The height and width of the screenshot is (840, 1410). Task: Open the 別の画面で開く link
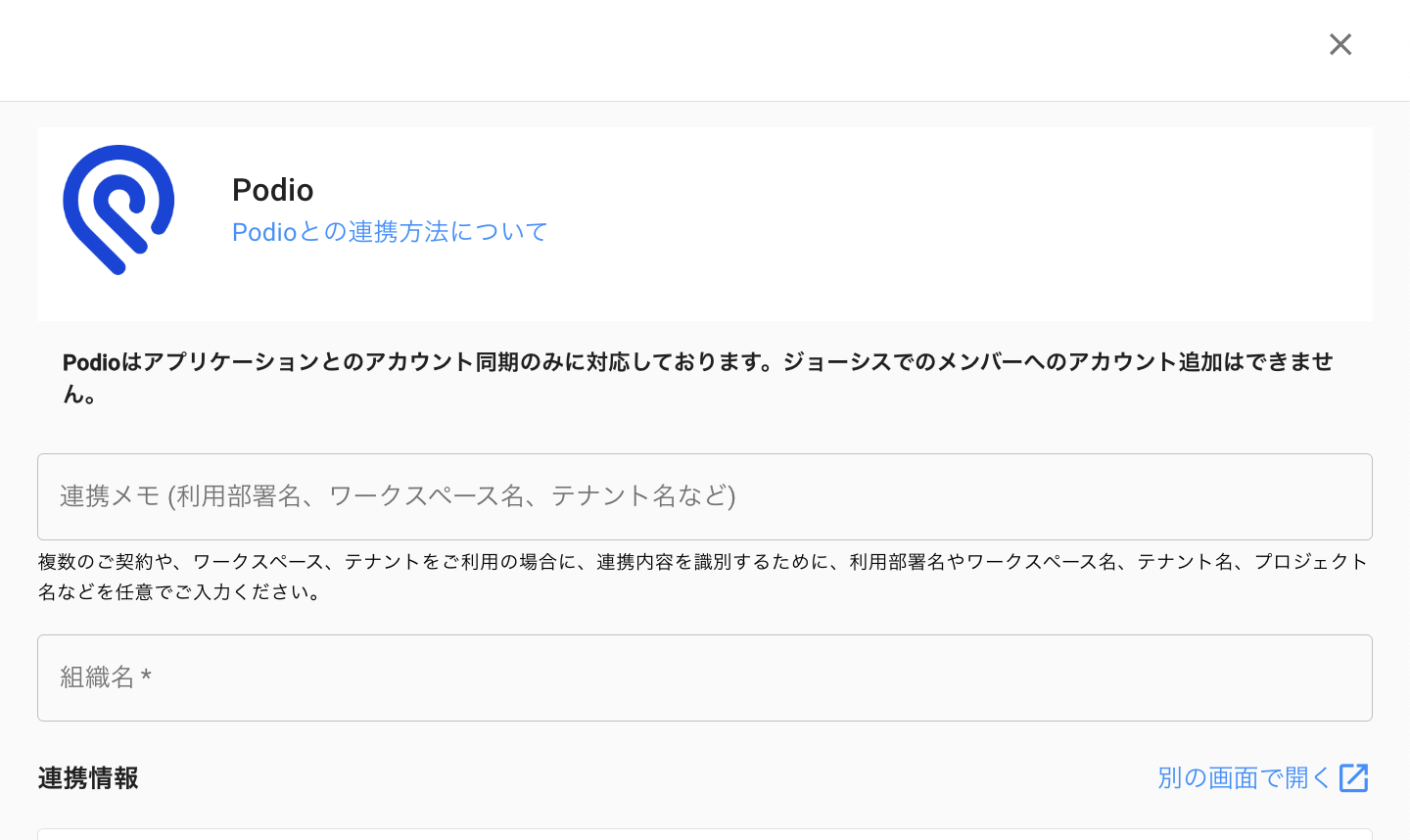click(1244, 777)
